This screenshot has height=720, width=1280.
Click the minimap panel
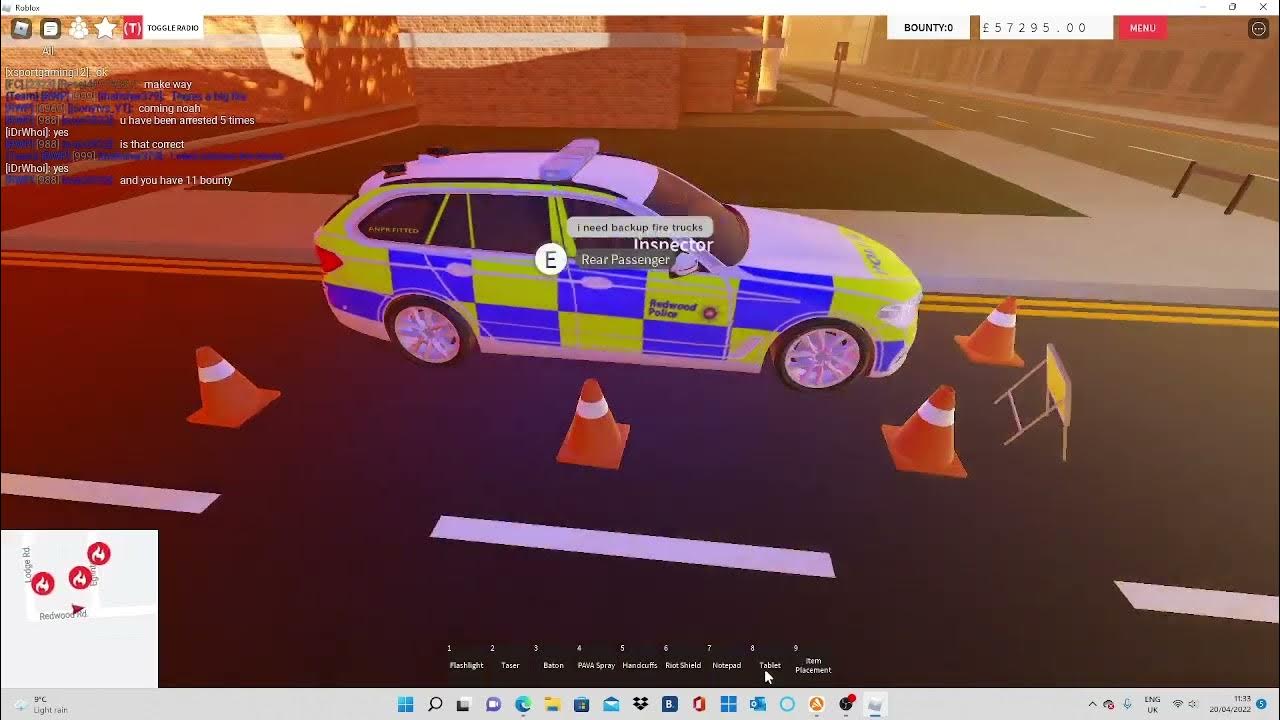(x=79, y=609)
